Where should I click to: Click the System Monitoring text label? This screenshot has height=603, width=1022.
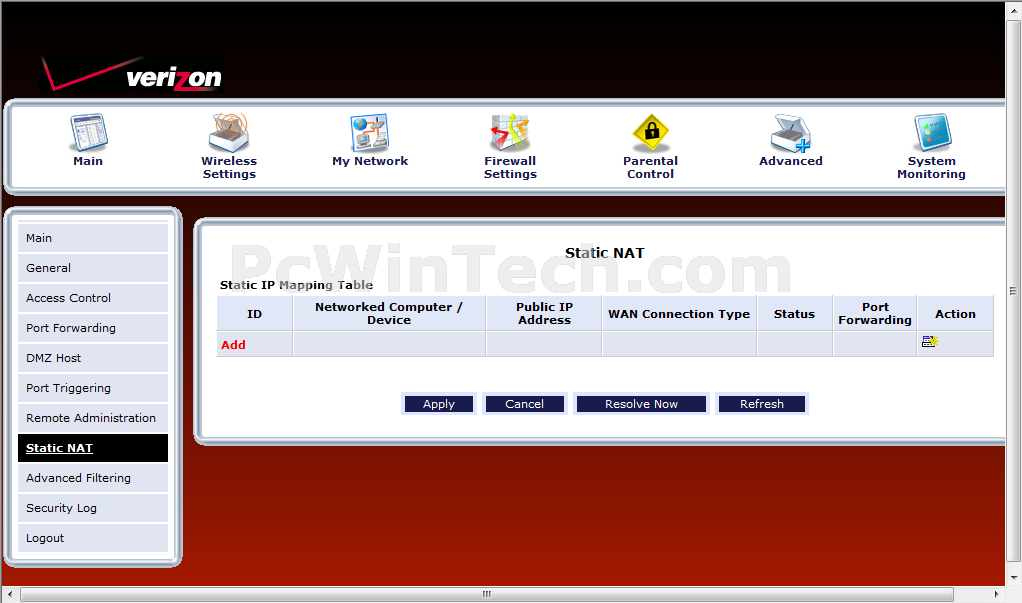click(x=931, y=168)
